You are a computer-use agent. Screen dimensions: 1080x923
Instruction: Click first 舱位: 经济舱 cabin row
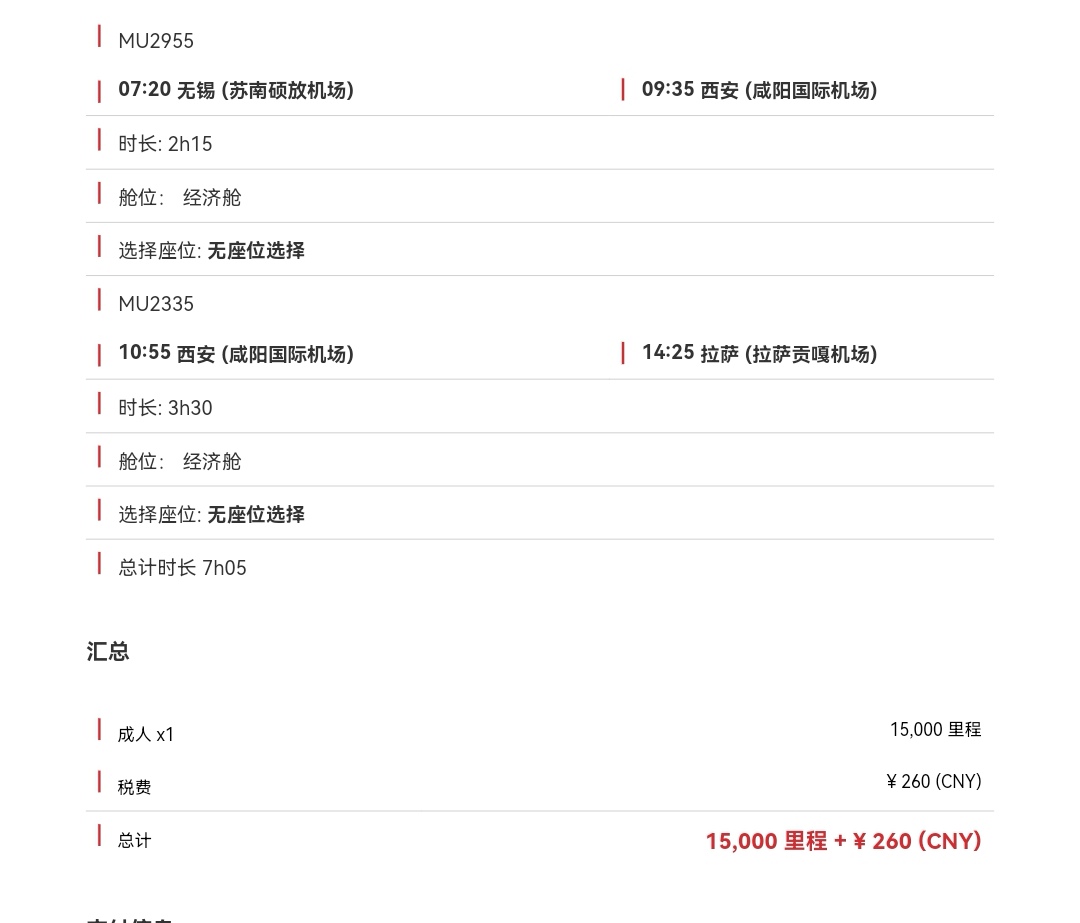[540, 197]
